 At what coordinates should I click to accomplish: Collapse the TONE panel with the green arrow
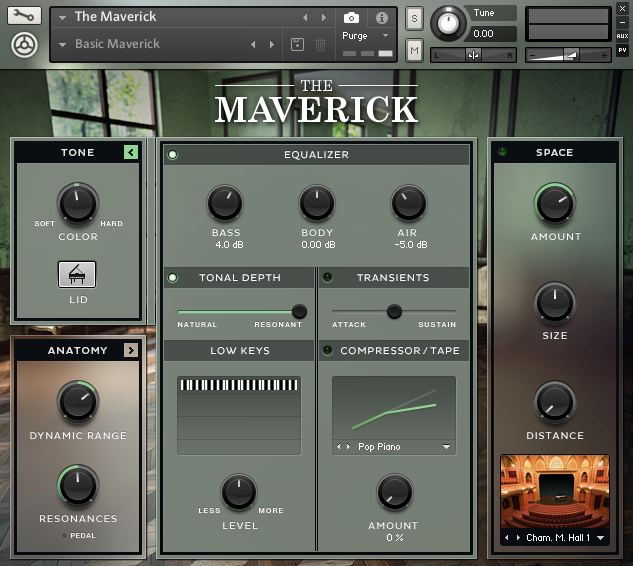131,152
